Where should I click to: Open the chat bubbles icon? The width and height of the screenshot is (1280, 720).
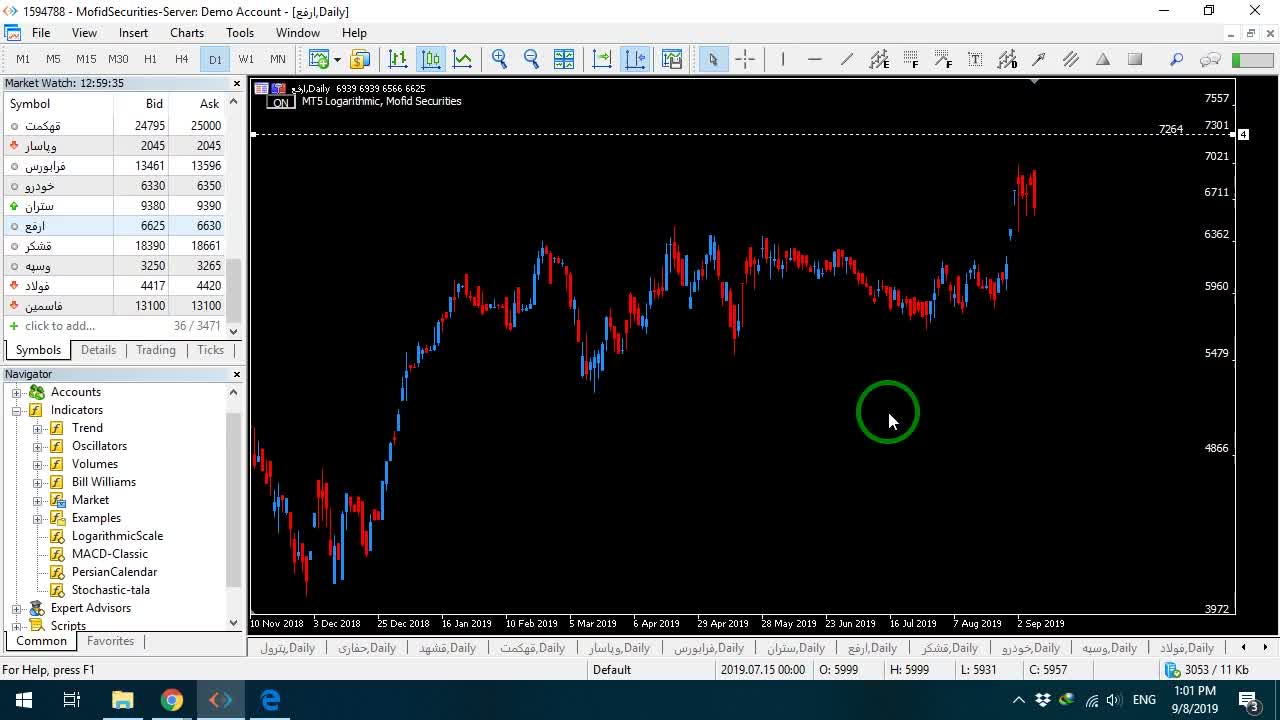[1210, 59]
